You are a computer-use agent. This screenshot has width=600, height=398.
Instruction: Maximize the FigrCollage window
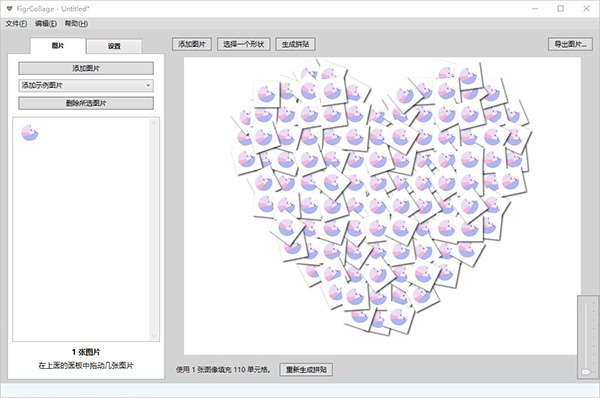point(561,8)
